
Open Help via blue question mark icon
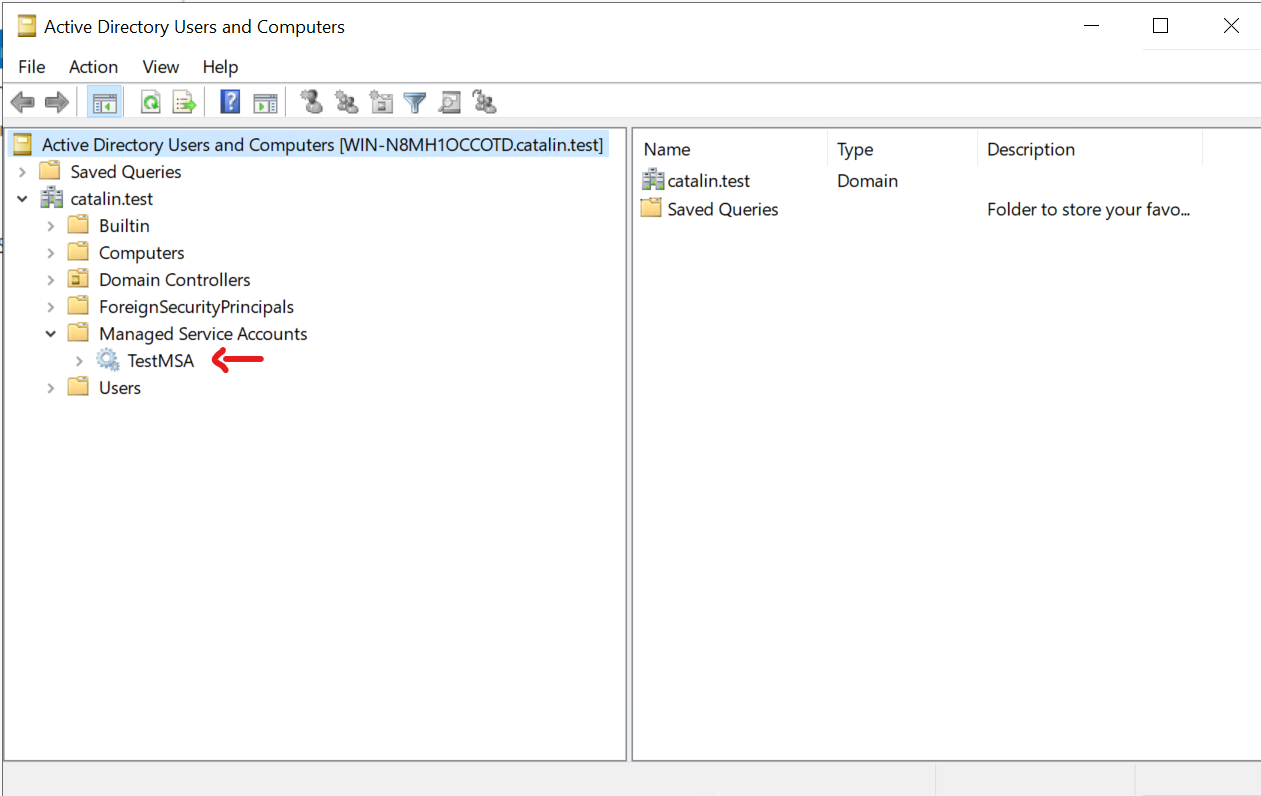click(x=231, y=102)
